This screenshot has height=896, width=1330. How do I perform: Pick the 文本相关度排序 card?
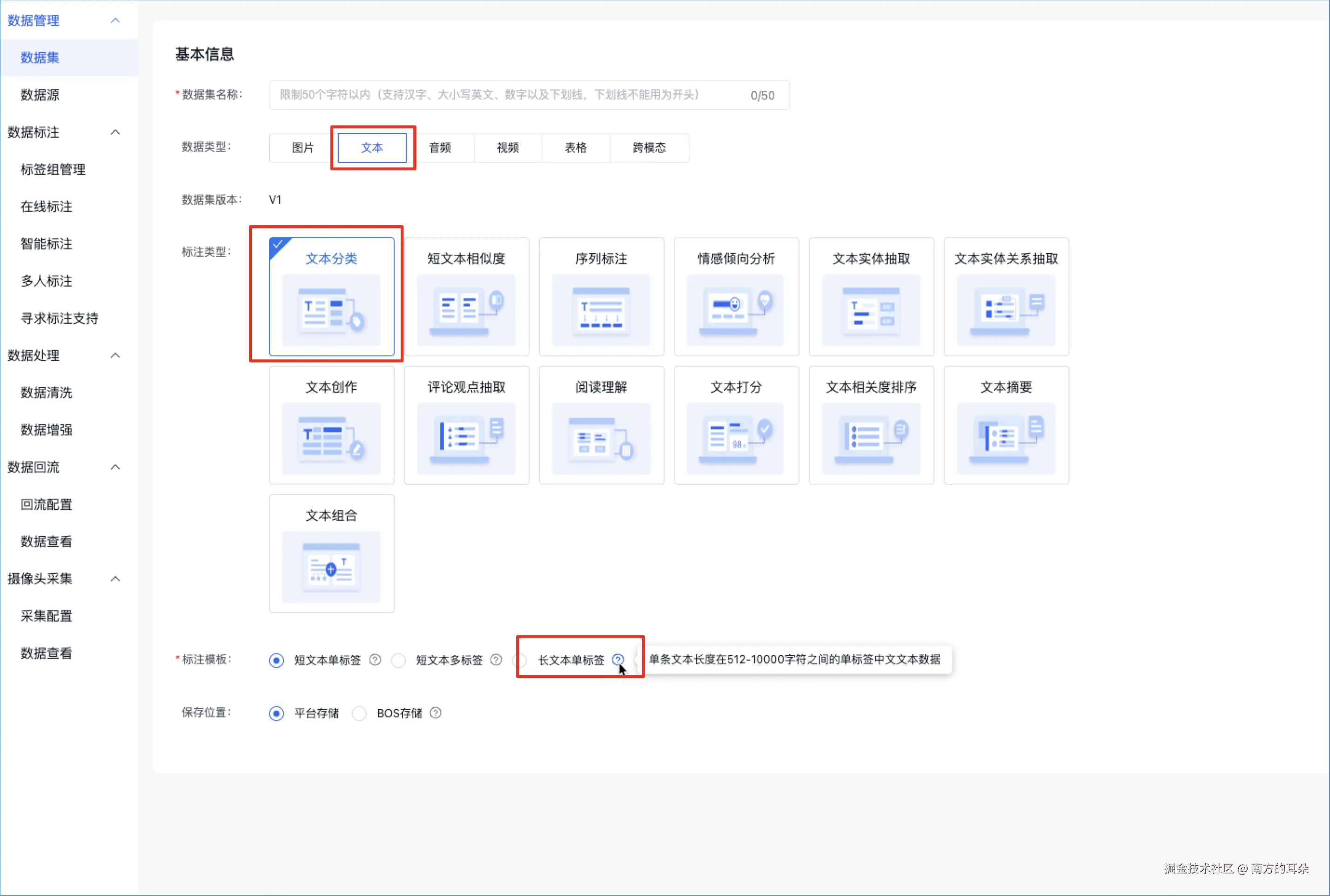click(871, 425)
